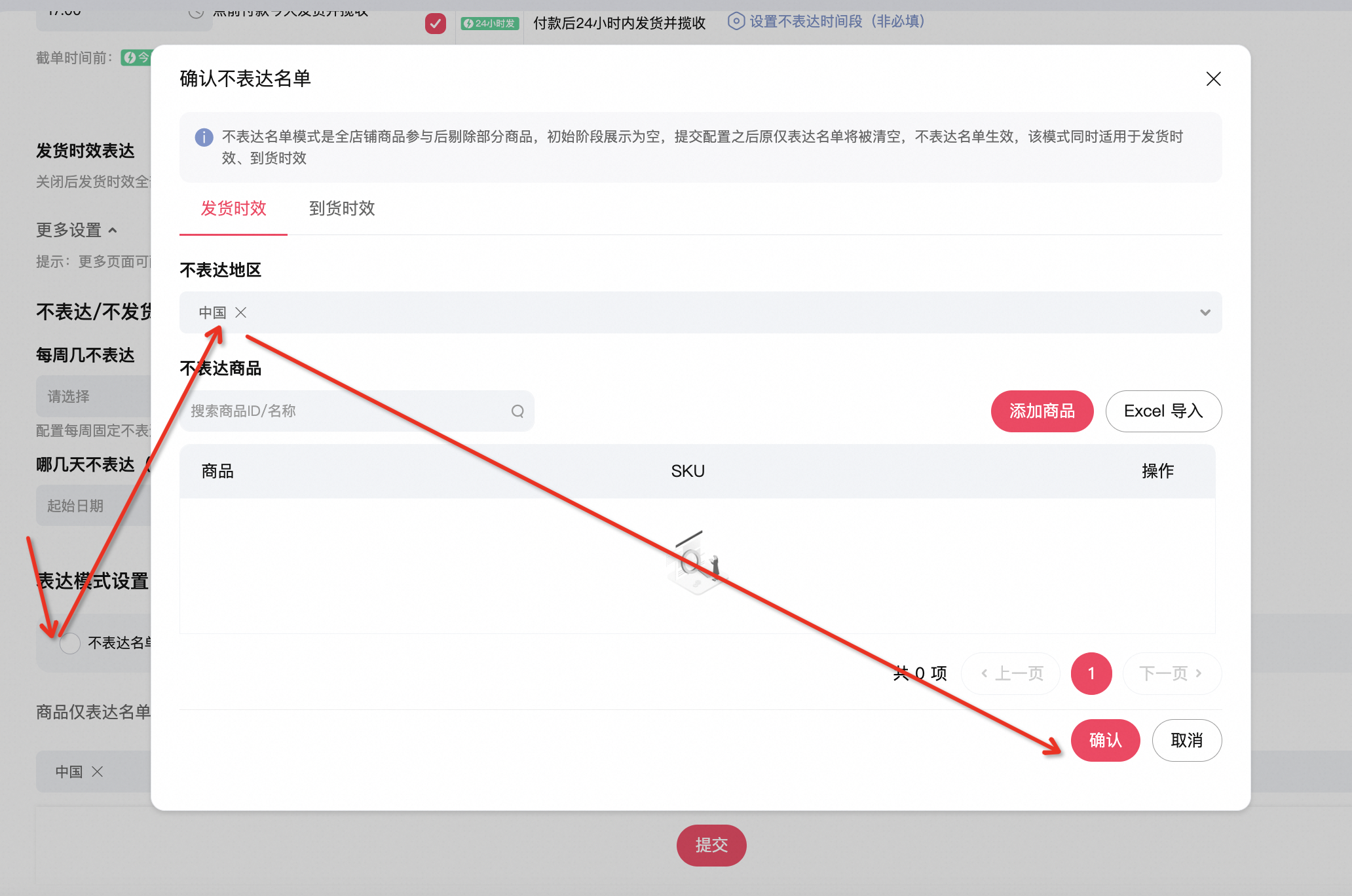Select page 1 in pagination
Image resolution: width=1352 pixels, height=896 pixels.
point(1091,673)
